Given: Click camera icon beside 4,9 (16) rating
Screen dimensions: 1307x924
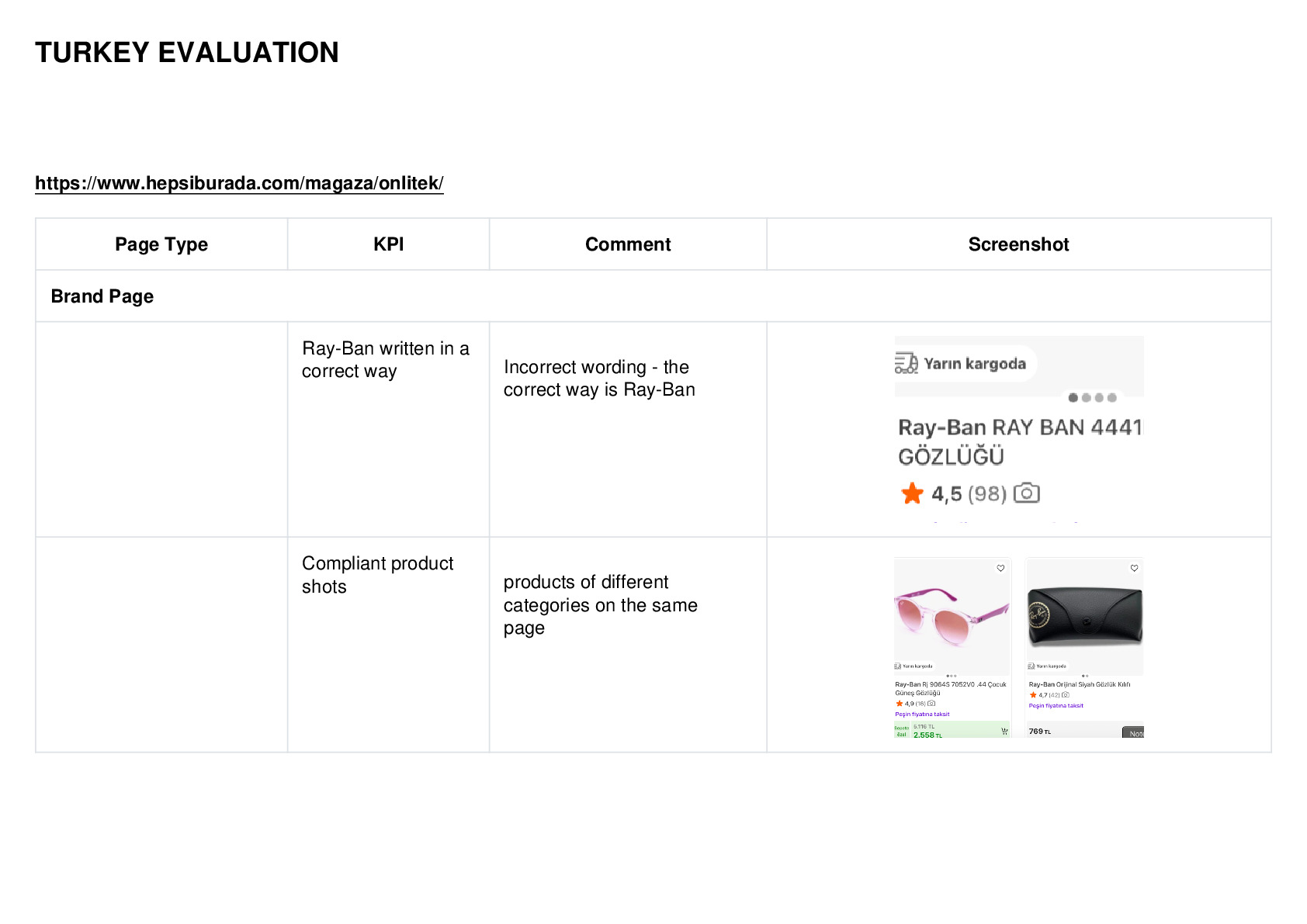Looking at the screenshot, I should [931, 704].
